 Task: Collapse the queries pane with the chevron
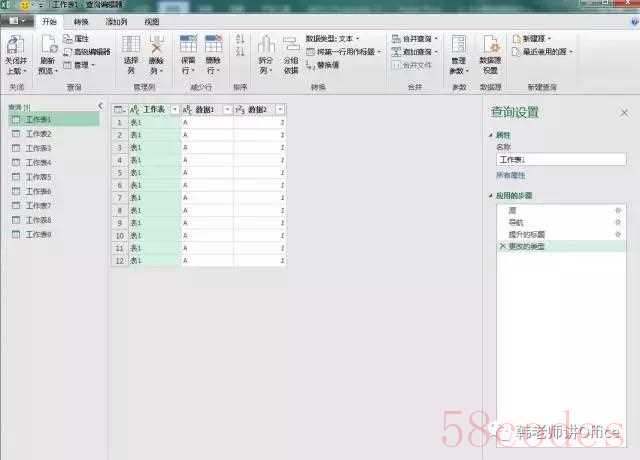(x=100, y=105)
